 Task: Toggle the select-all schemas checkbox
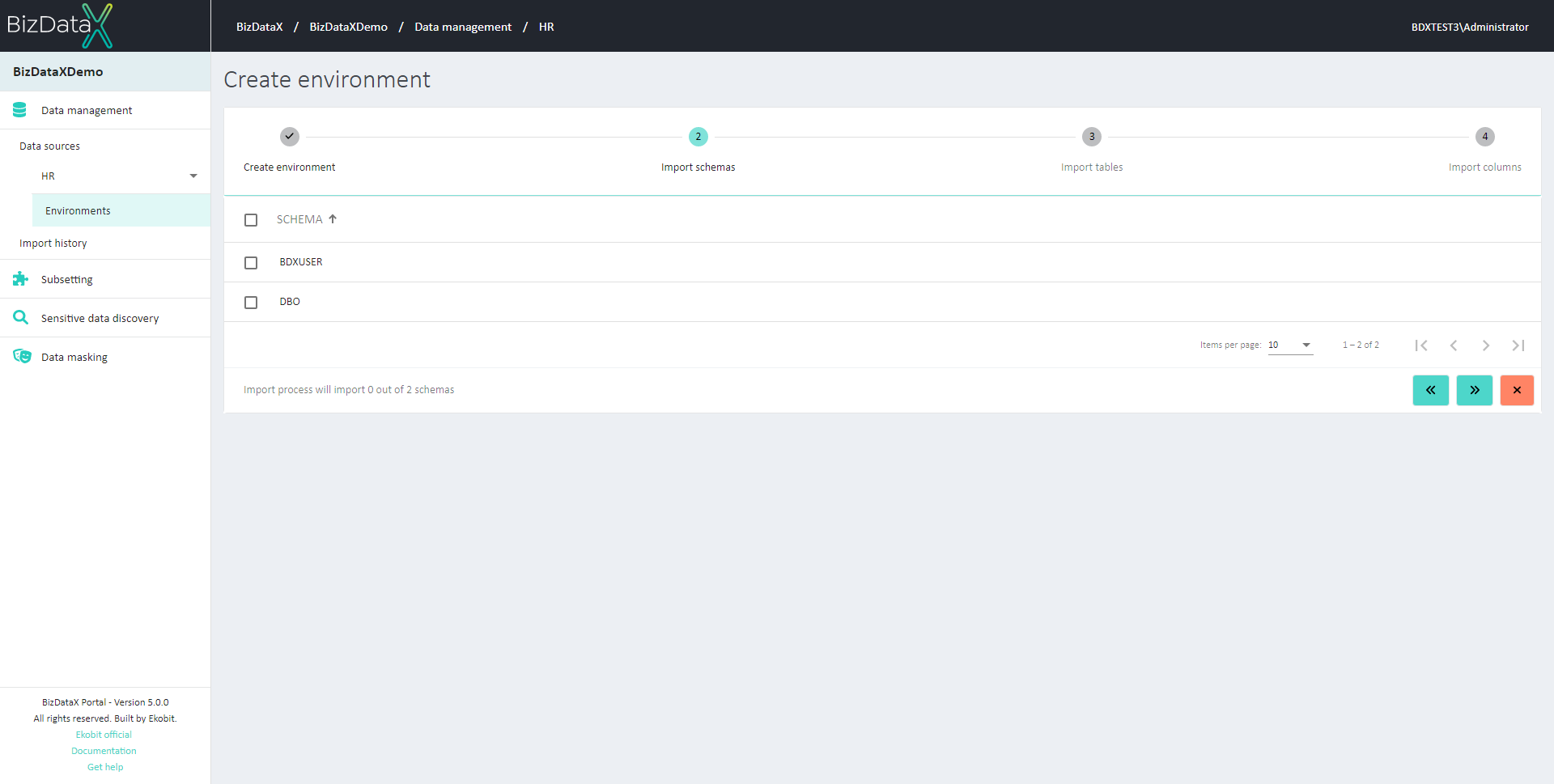251,220
